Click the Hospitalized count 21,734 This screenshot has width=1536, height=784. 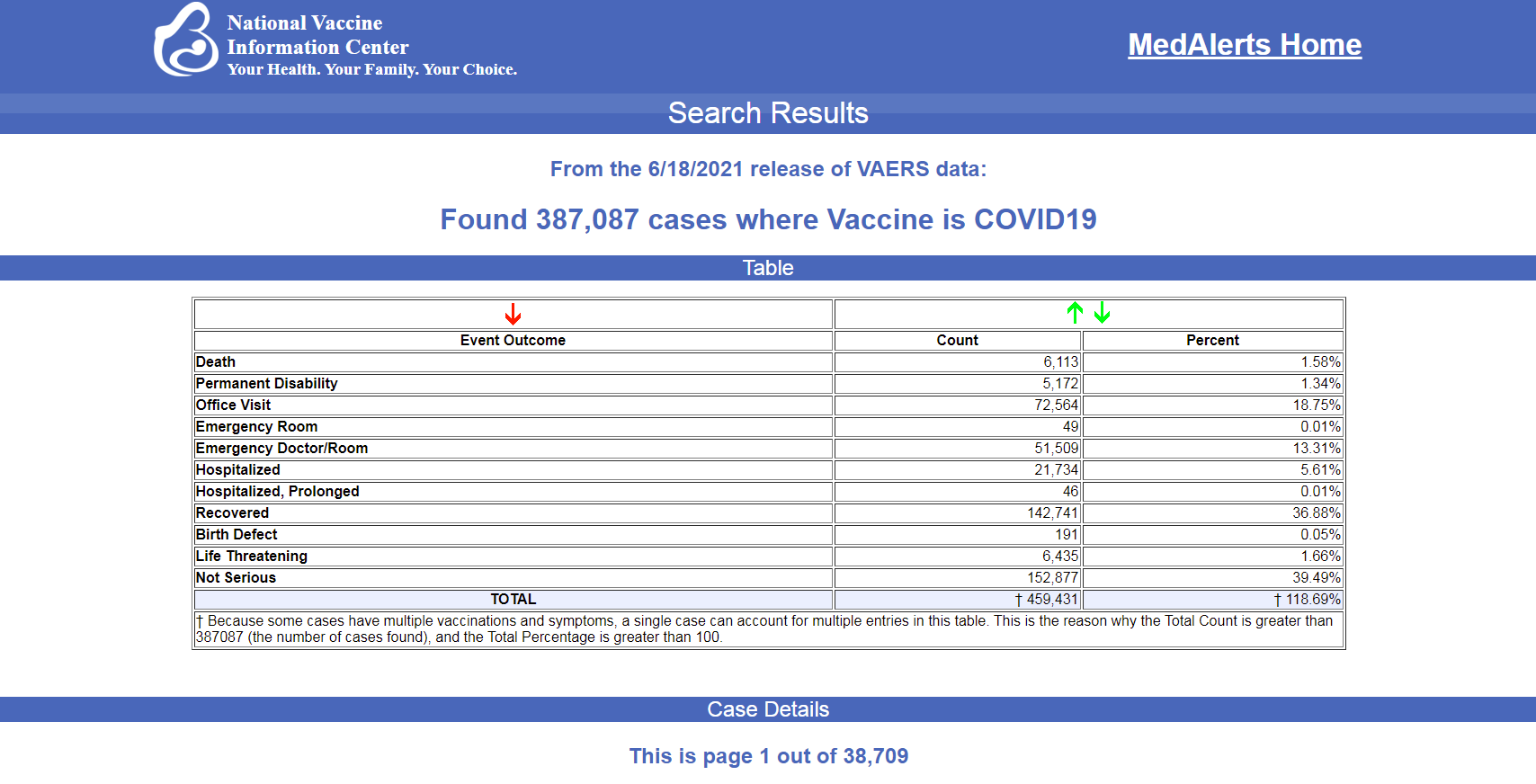1056,470
